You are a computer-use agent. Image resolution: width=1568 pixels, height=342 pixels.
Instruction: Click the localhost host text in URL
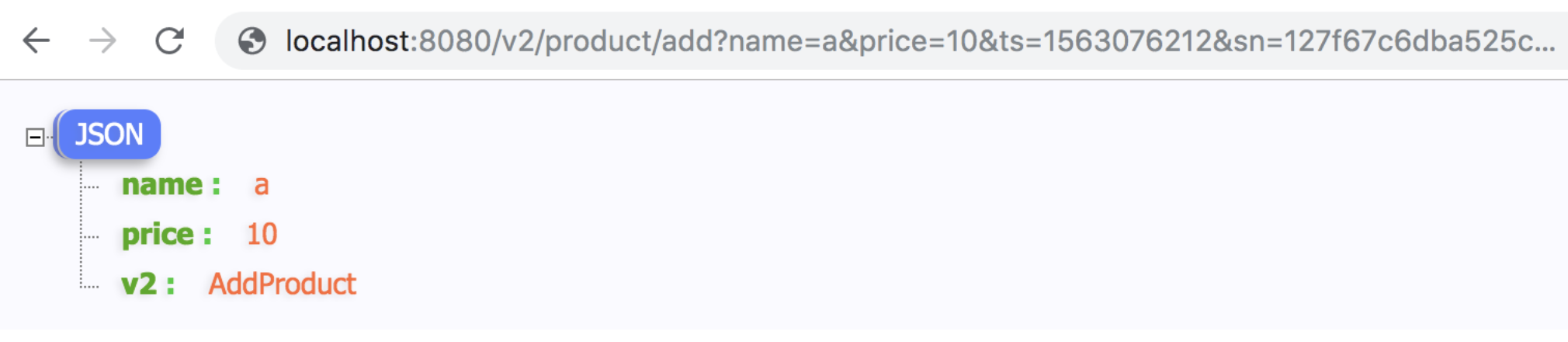point(348,40)
